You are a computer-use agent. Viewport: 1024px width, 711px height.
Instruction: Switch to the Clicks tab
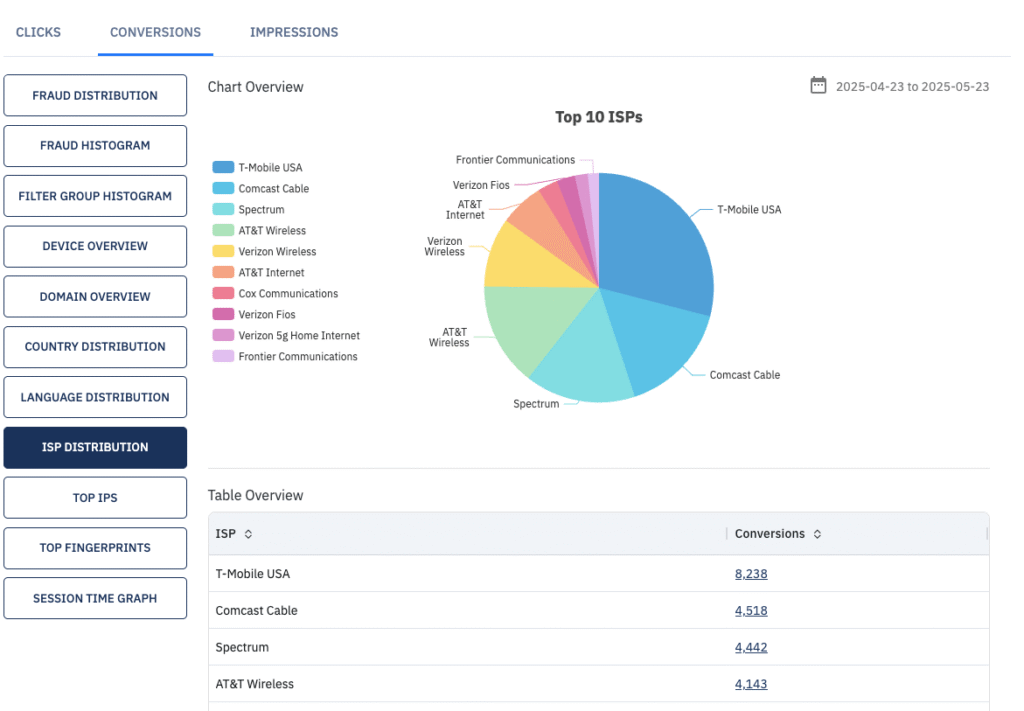[x=38, y=32]
